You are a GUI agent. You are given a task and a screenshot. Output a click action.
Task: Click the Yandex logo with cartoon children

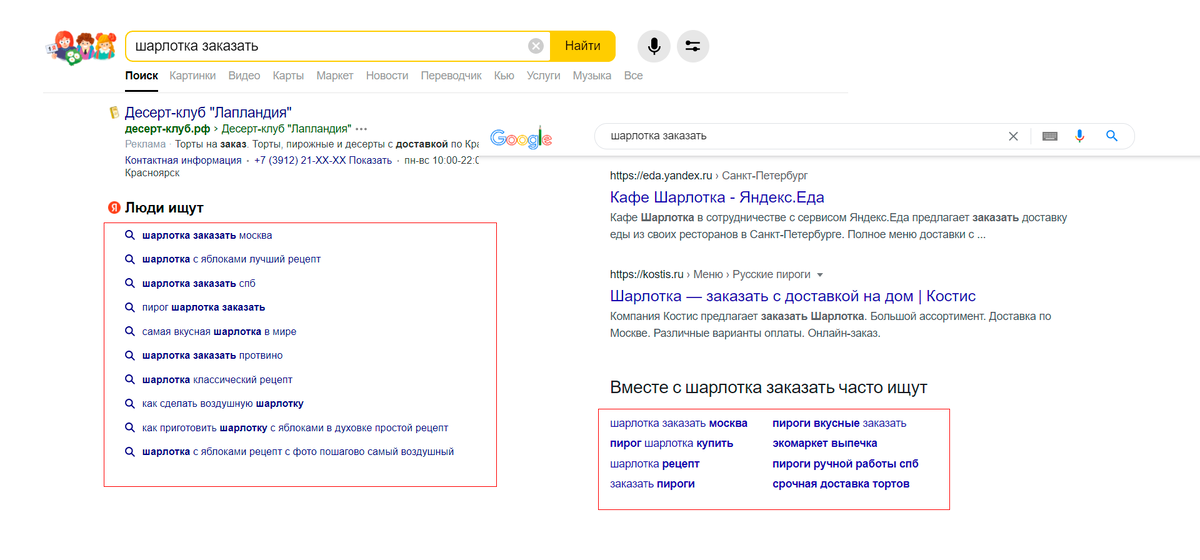80,47
